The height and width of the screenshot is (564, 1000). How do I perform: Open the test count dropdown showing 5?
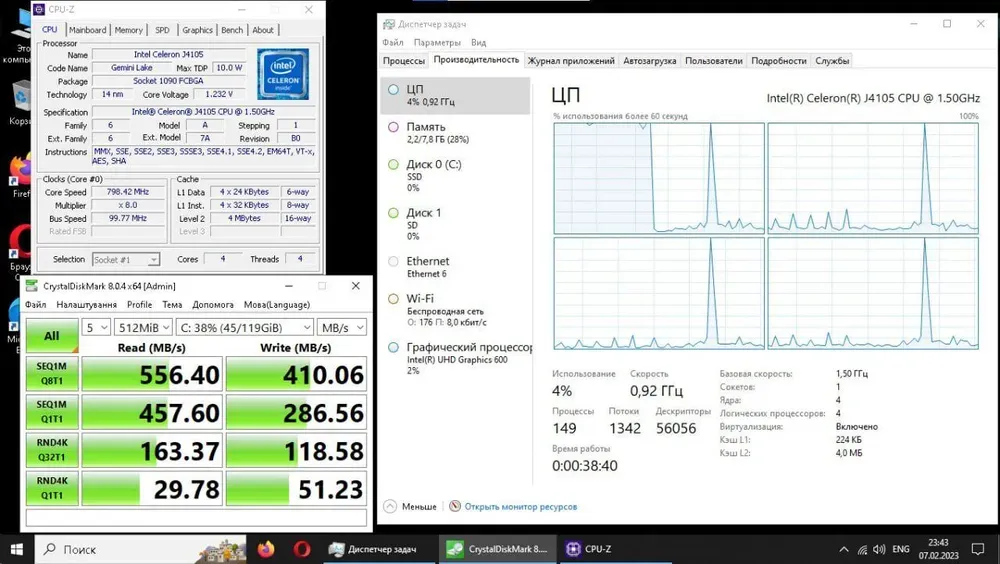97,327
